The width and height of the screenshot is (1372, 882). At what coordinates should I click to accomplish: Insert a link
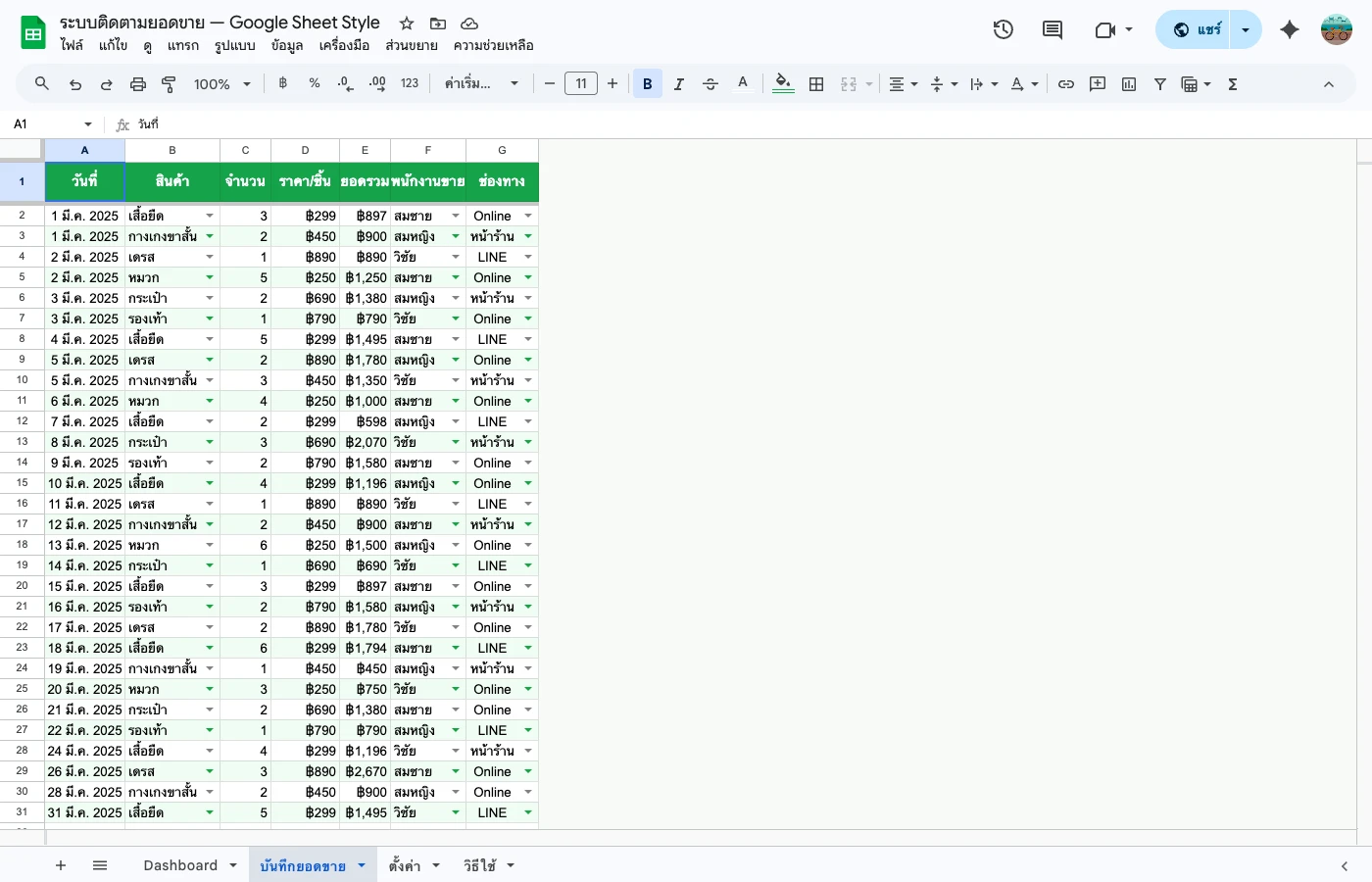[x=1066, y=83]
